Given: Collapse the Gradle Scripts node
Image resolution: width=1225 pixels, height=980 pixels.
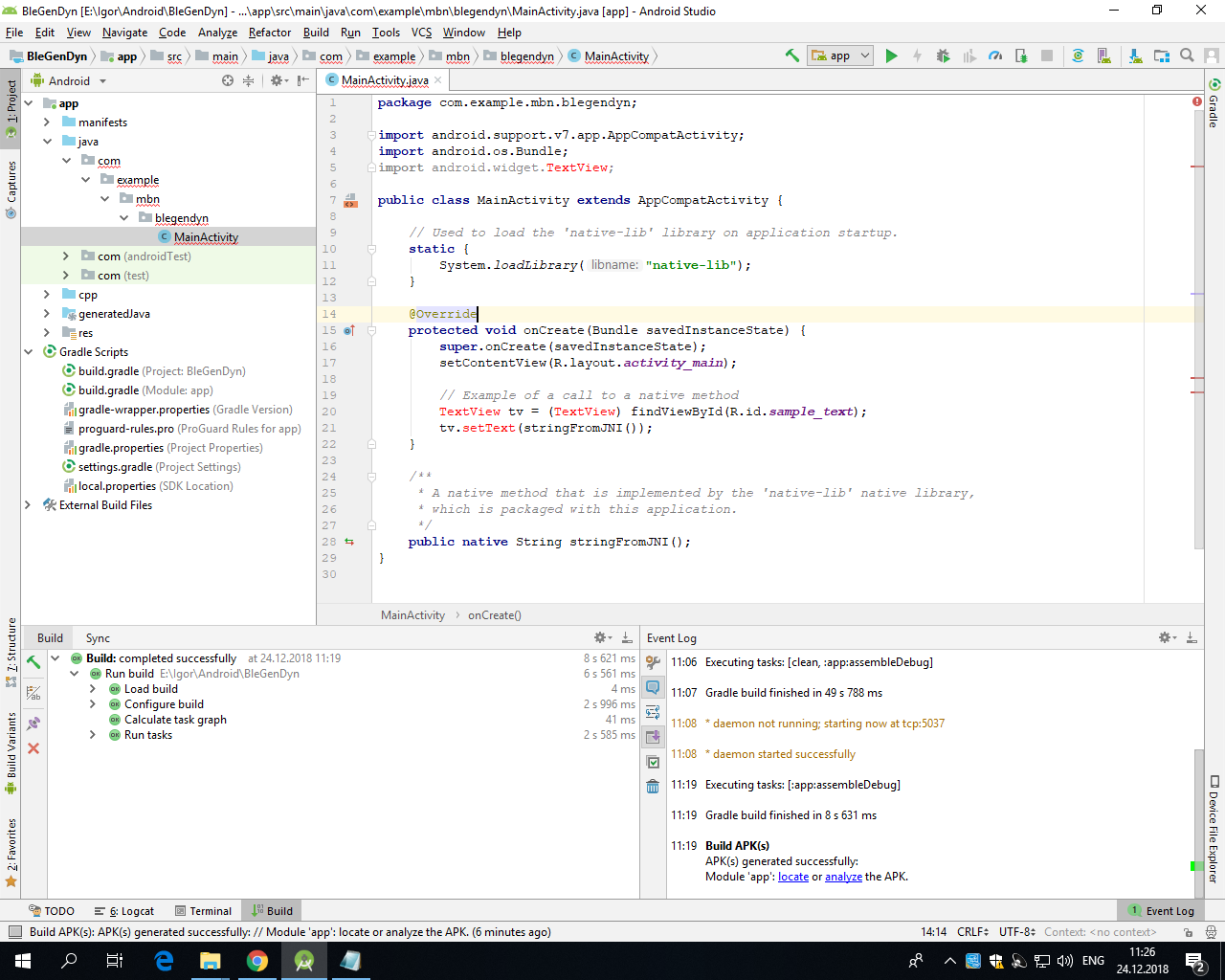Looking at the screenshot, I should (28, 352).
